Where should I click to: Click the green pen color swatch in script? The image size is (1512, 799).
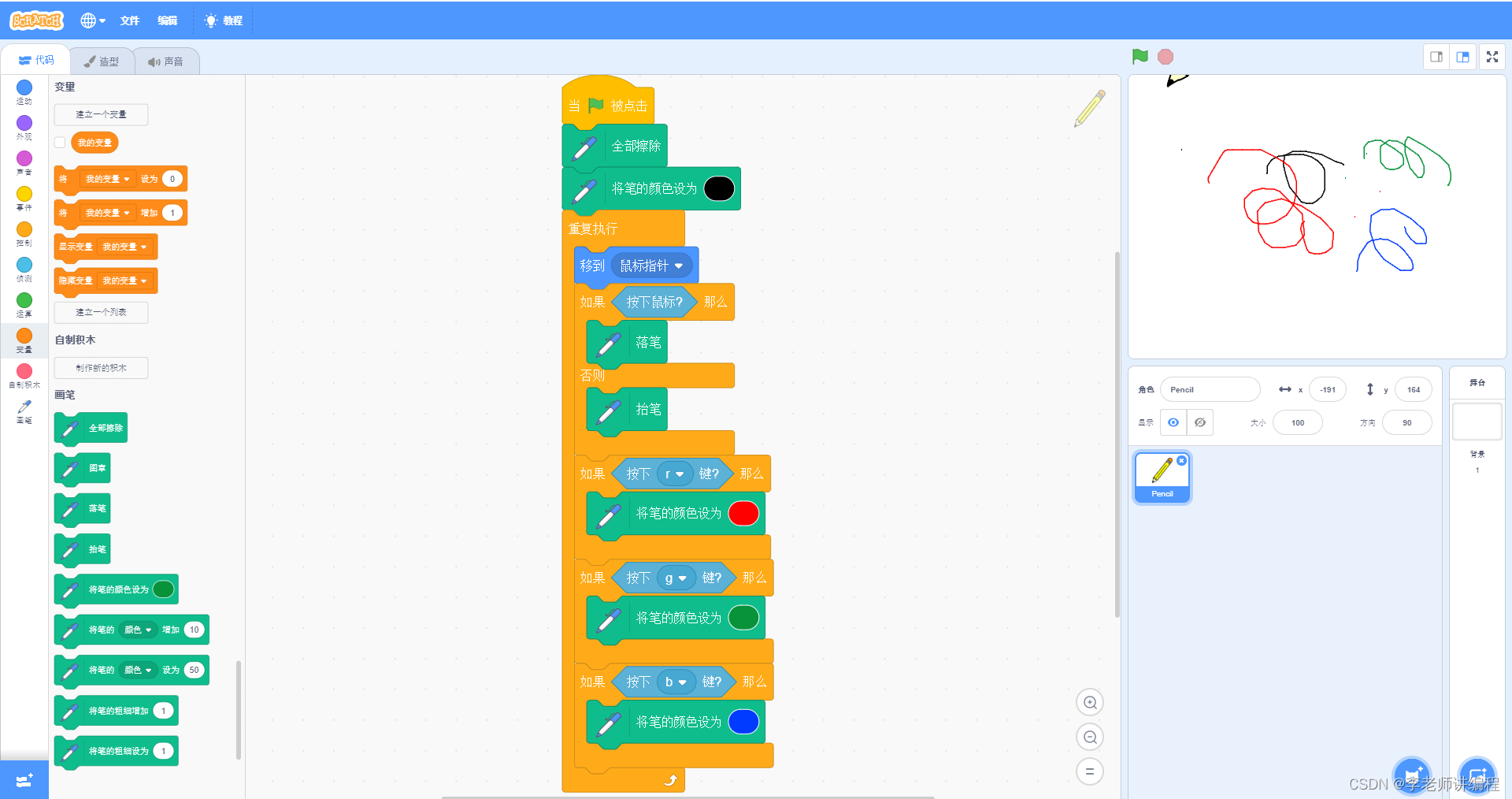click(743, 618)
